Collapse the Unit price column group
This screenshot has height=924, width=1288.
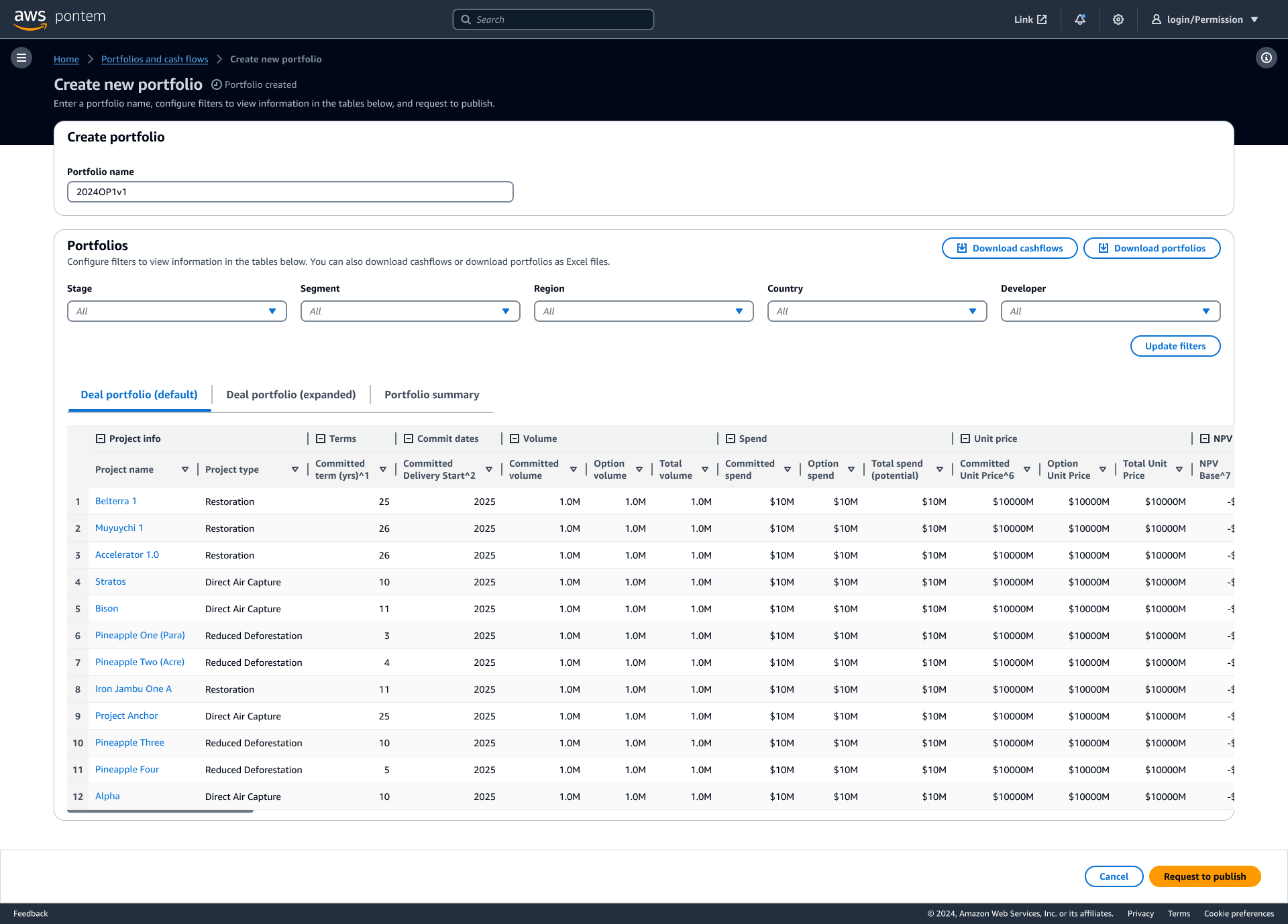[965, 439]
